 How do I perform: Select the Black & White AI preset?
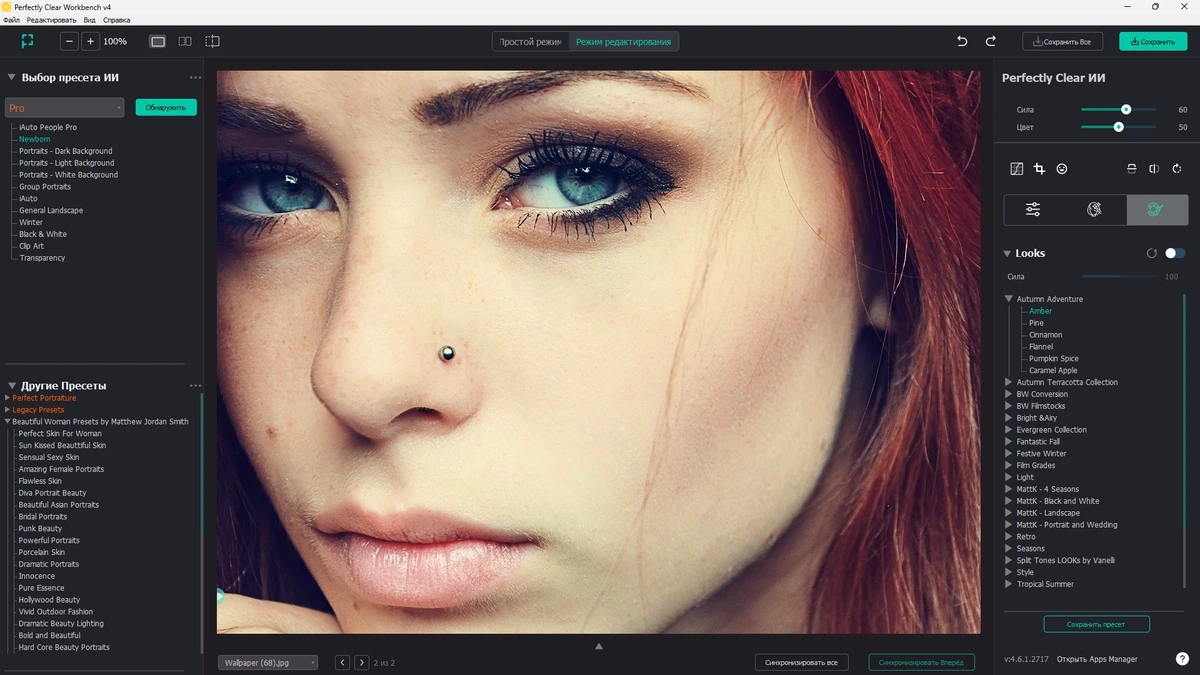[43, 234]
